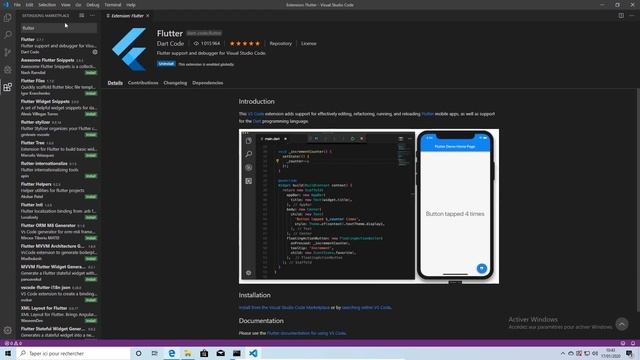Open Task View on the taskbar
This screenshot has width=640, height=360.
click(155, 353)
